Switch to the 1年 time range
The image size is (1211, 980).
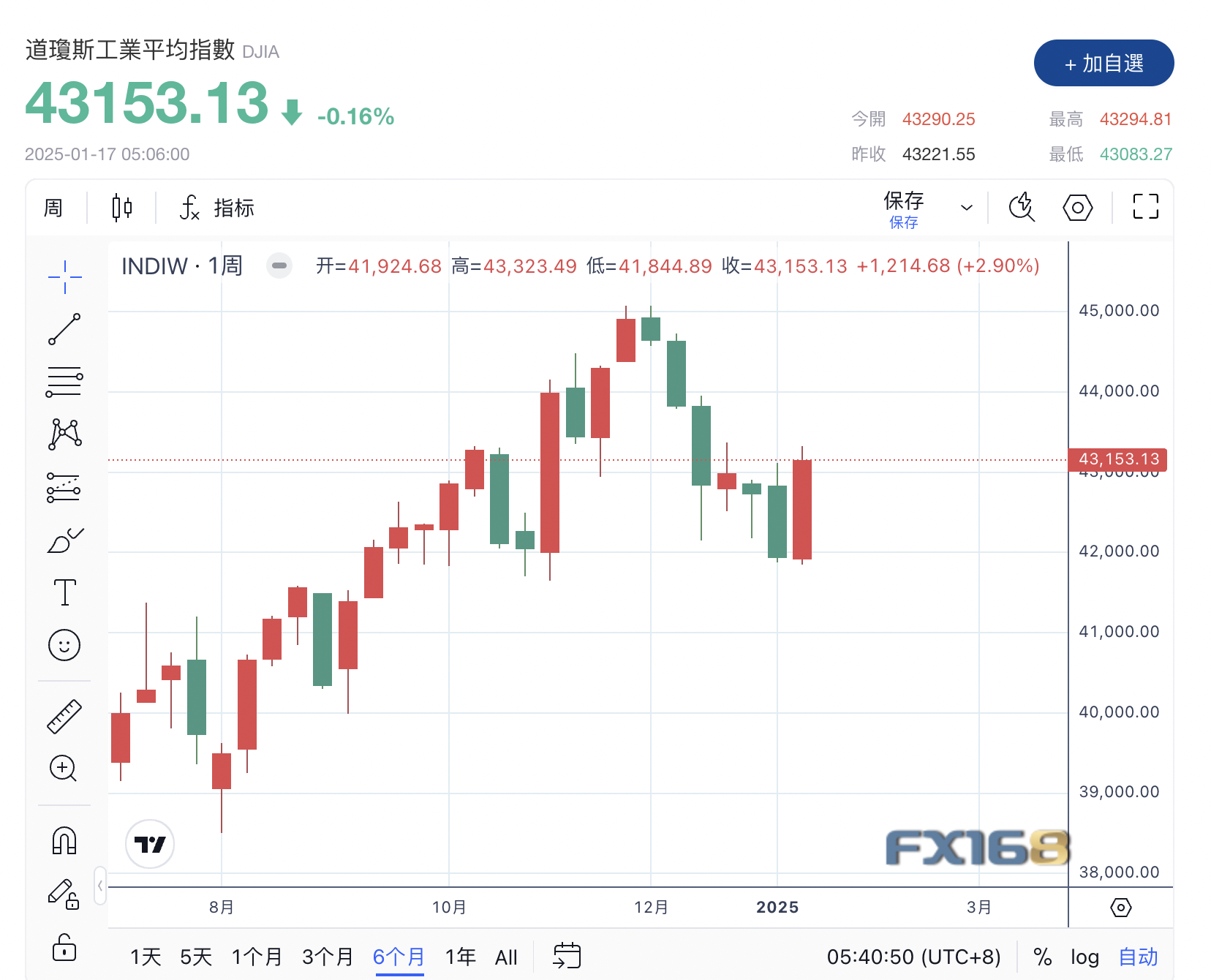(x=460, y=957)
